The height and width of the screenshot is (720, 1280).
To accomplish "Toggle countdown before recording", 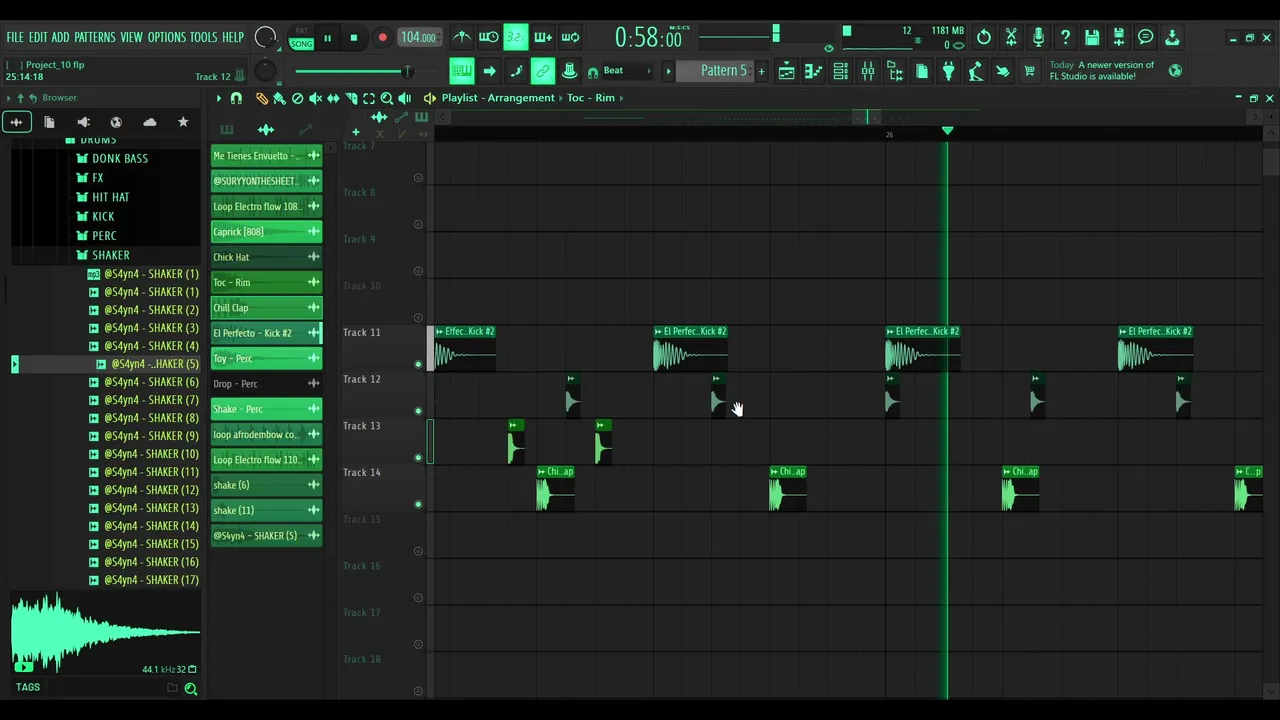I will click(516, 38).
